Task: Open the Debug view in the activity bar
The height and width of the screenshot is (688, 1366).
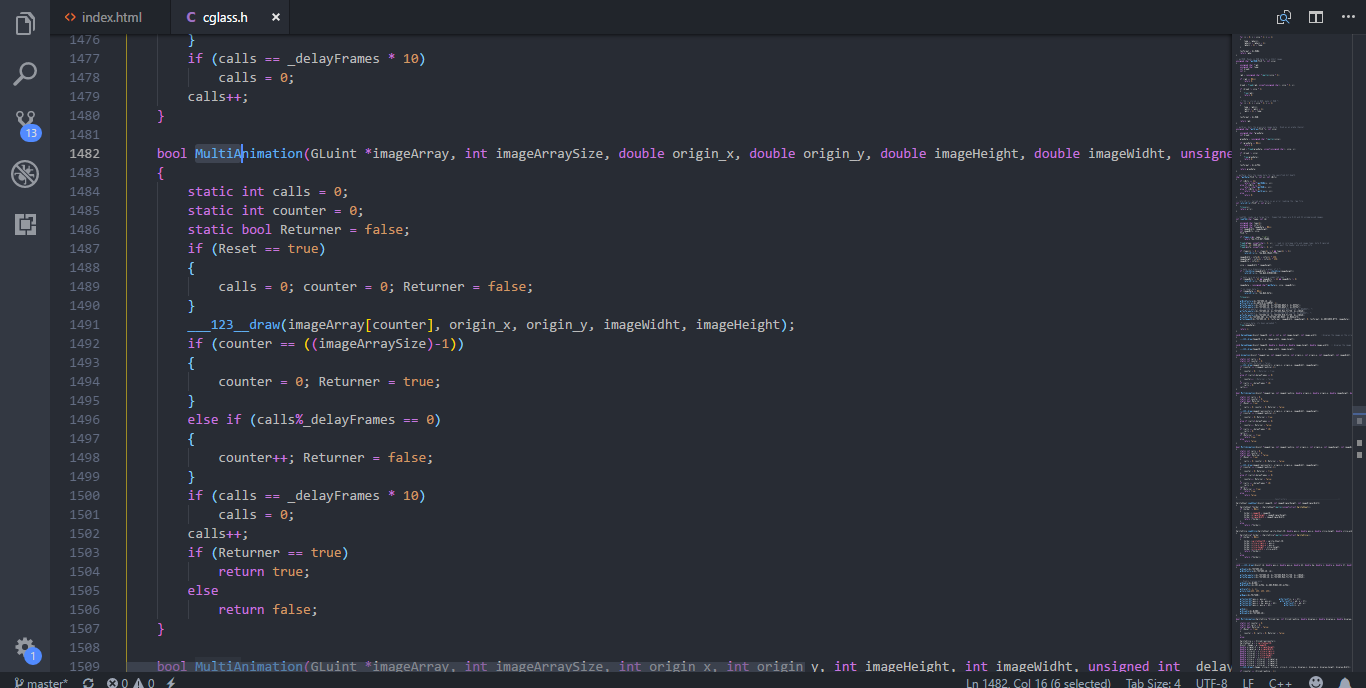Action: point(25,174)
